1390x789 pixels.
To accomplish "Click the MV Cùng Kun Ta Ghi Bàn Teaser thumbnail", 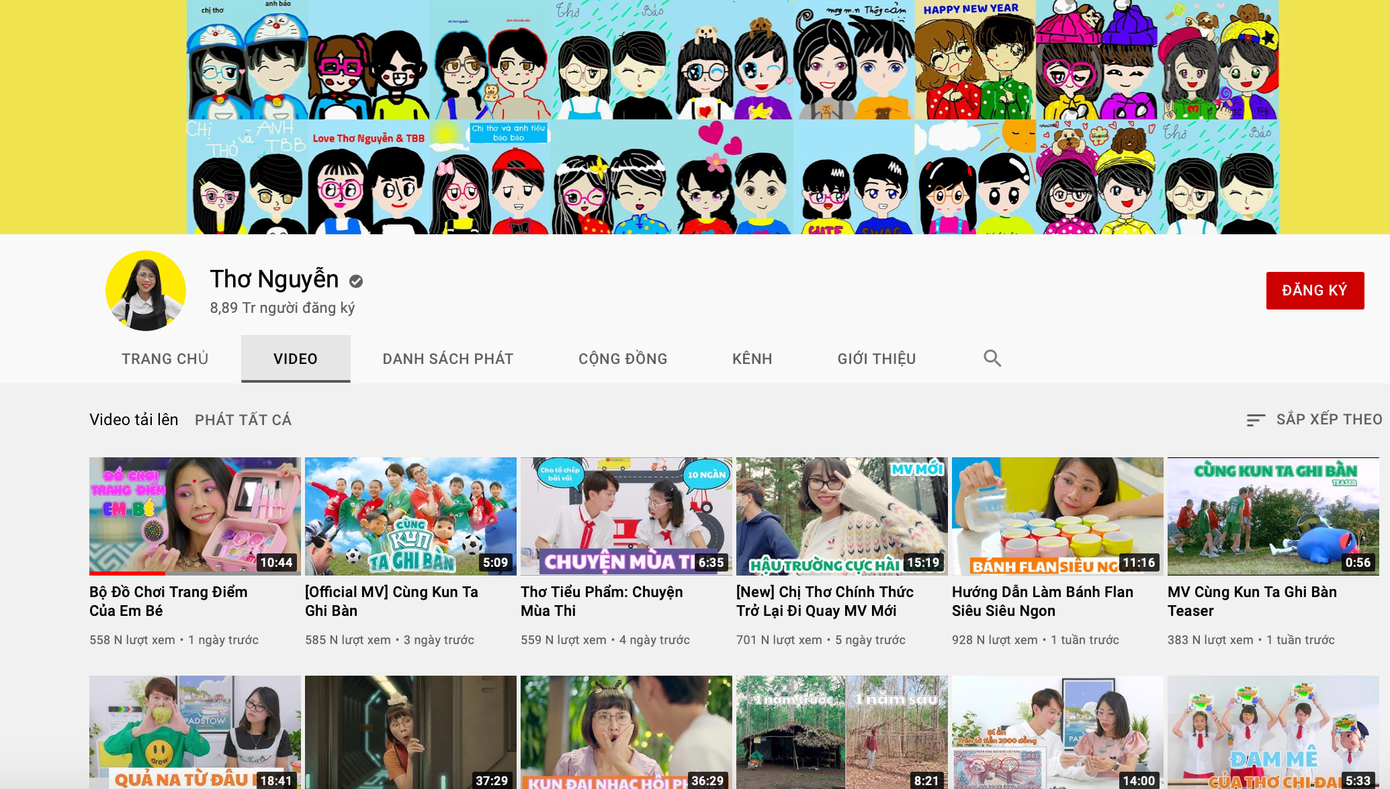I will pos(1272,516).
